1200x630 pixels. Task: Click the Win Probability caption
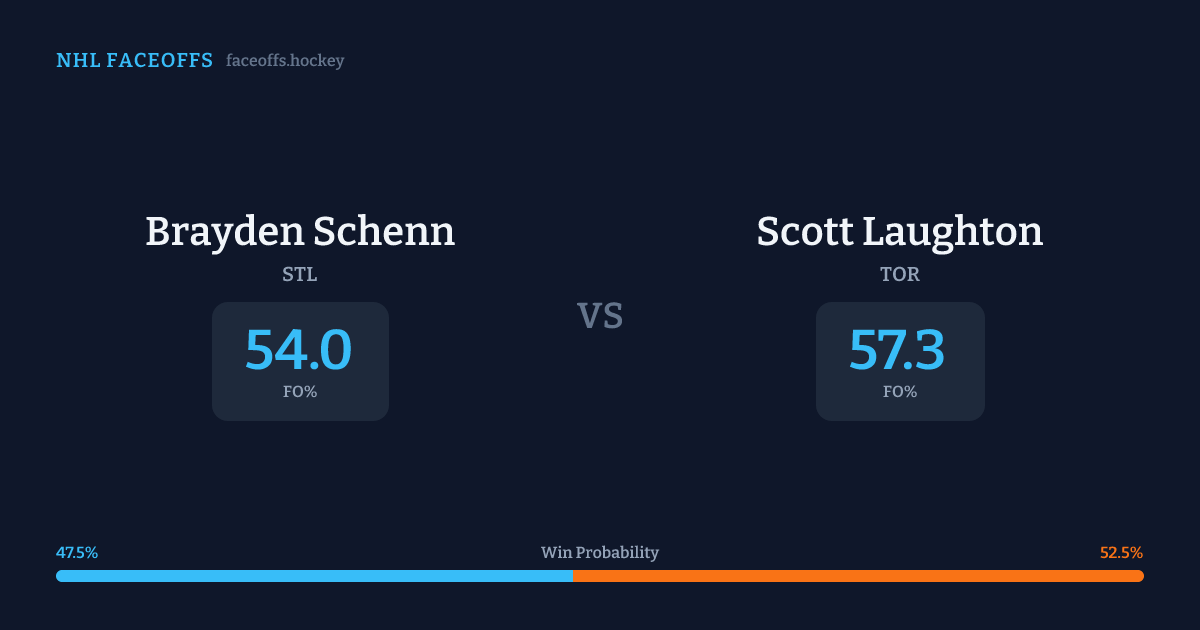[600, 553]
